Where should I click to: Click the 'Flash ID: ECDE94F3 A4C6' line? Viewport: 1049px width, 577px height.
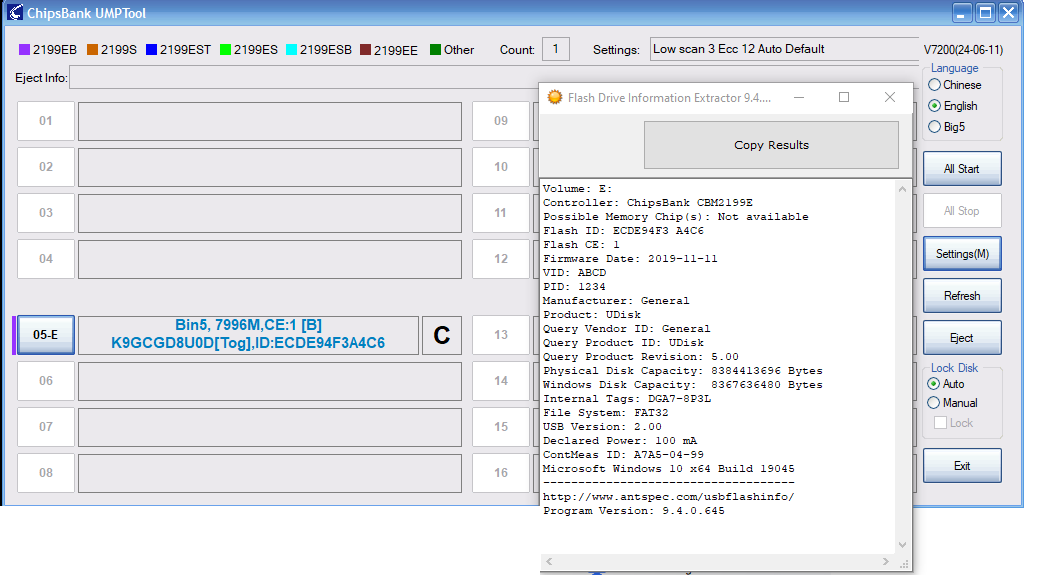point(624,231)
